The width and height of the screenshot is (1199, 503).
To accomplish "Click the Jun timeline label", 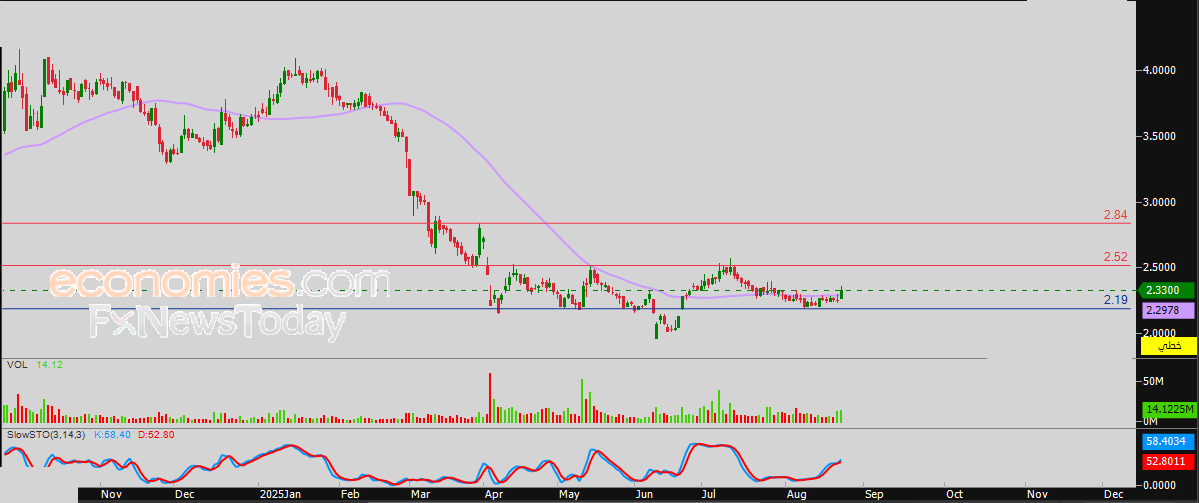I will 647,495.
